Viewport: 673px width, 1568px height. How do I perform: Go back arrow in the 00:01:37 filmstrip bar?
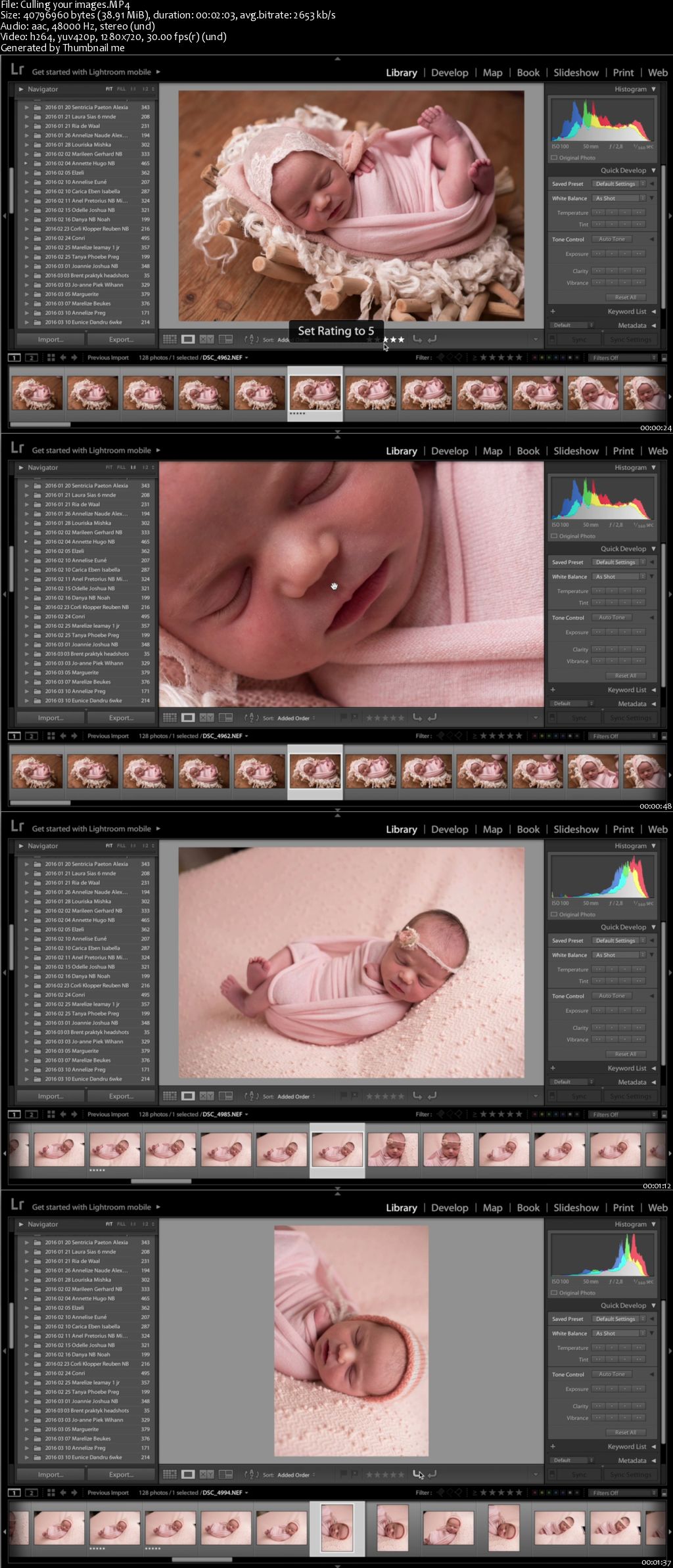pos(63,1493)
